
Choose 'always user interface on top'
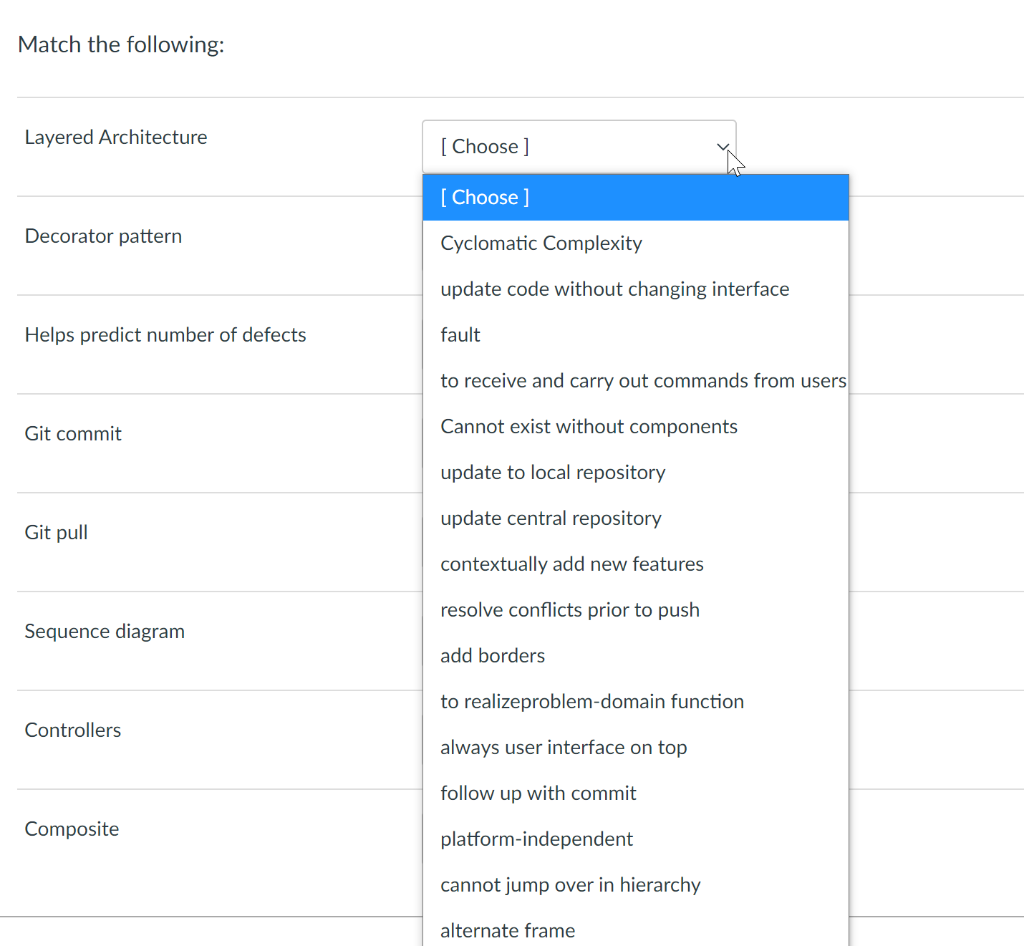point(564,748)
